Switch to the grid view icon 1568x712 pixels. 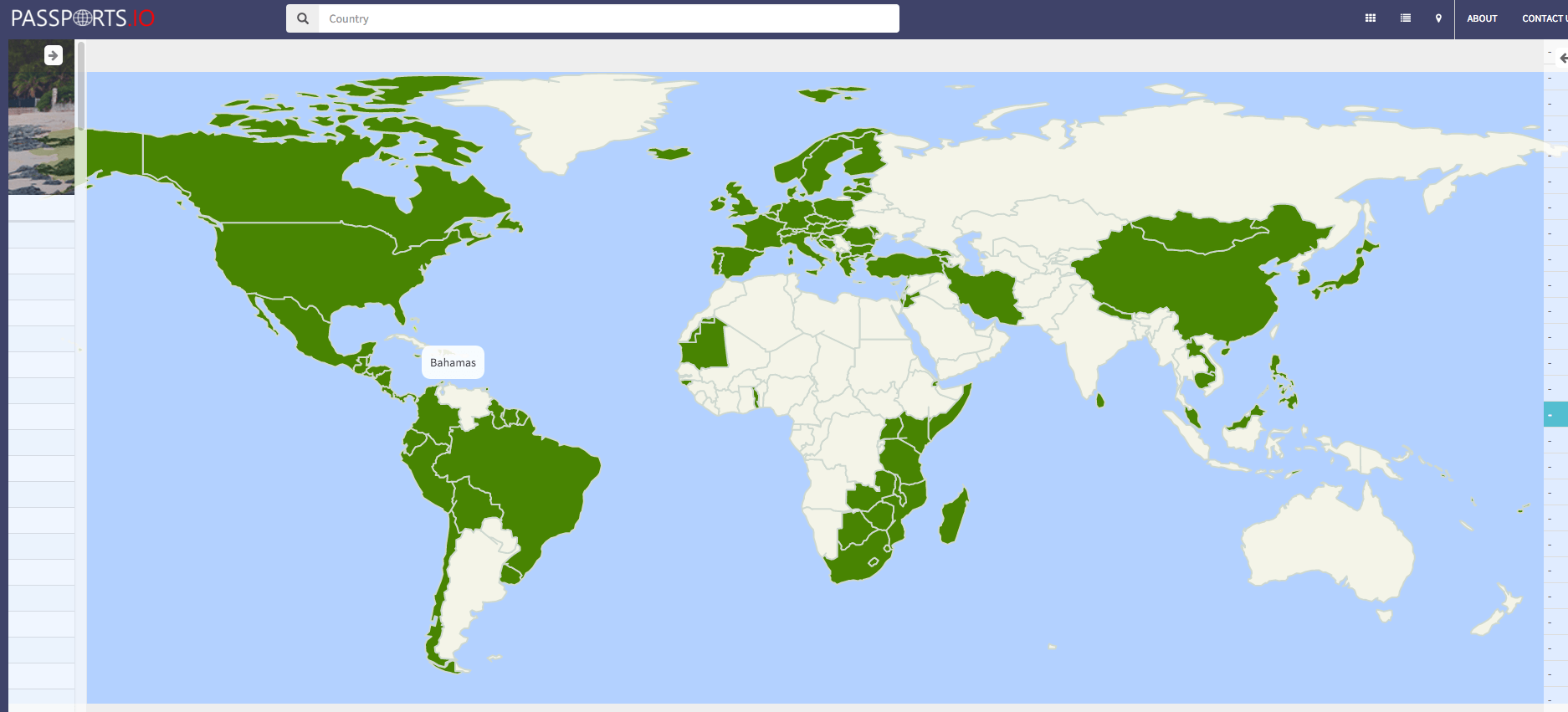click(1370, 18)
